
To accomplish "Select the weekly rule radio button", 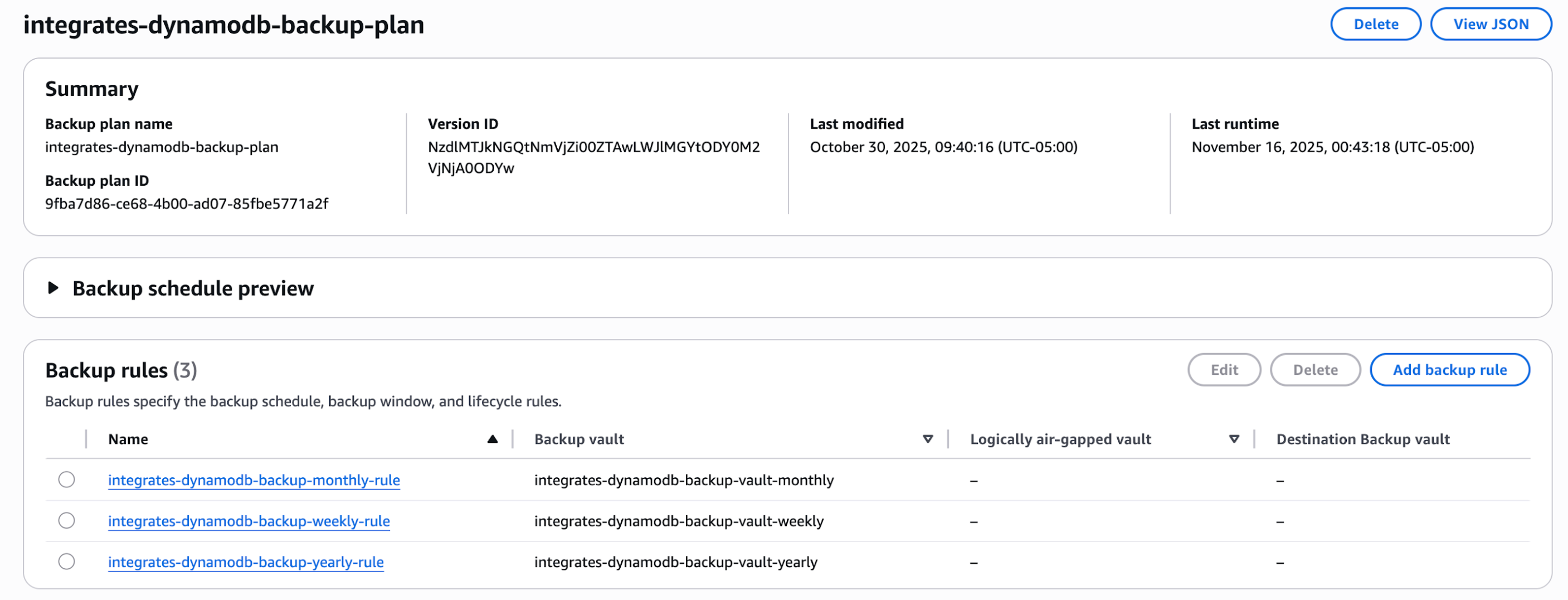I will 66,521.
